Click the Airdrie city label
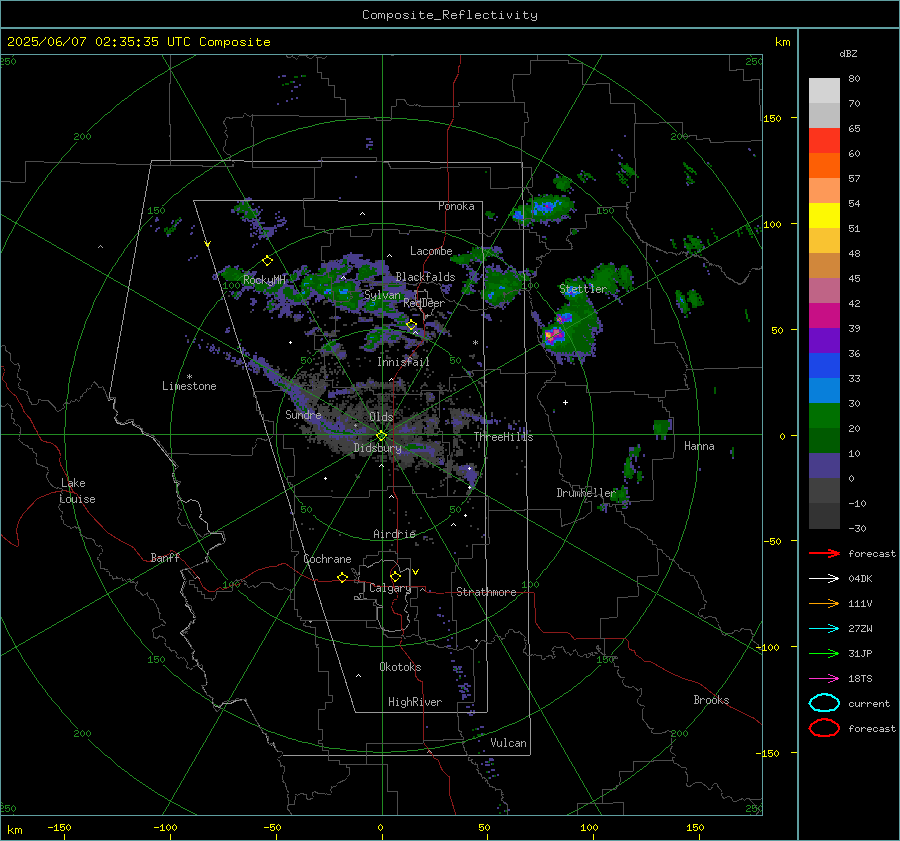This screenshot has height=841, width=900. click(394, 534)
